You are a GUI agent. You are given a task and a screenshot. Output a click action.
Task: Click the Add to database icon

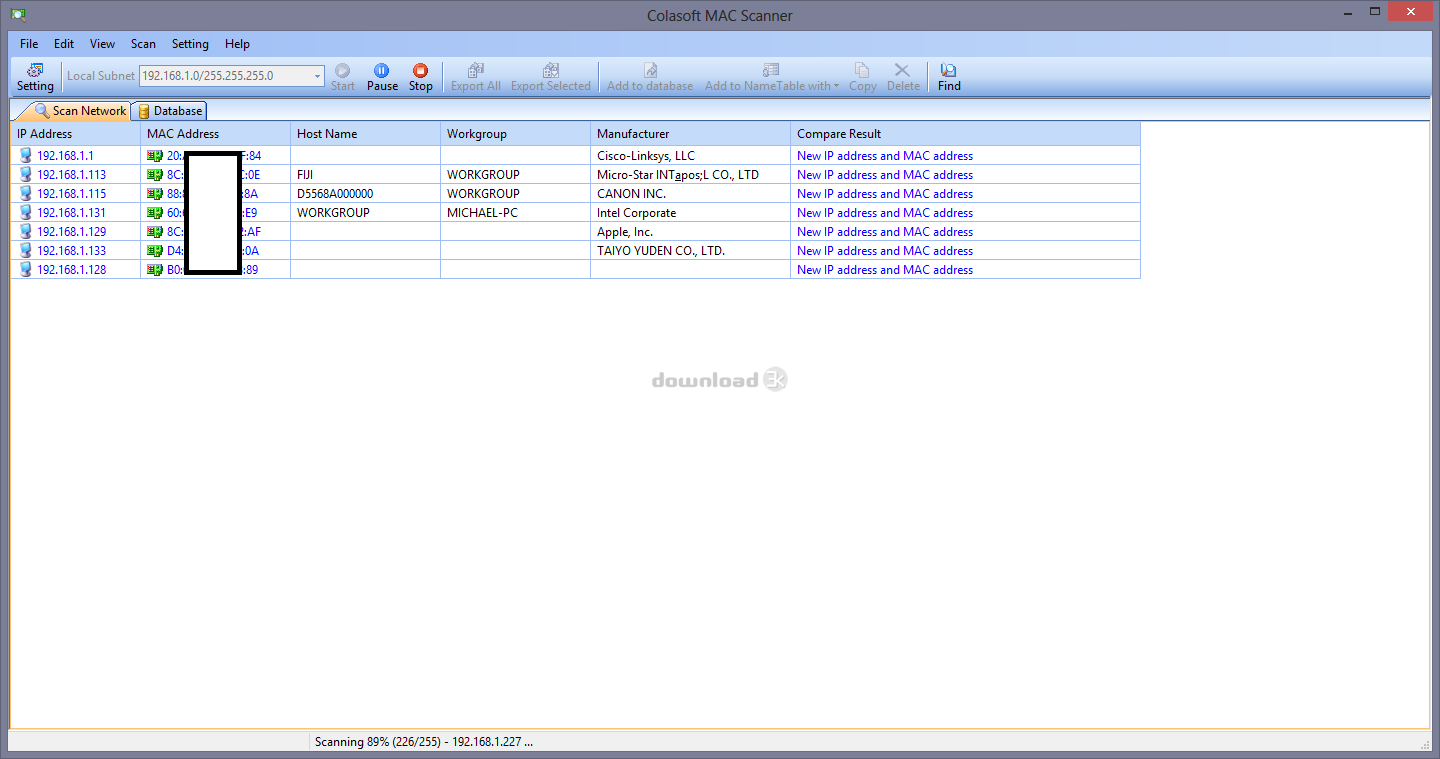point(650,76)
